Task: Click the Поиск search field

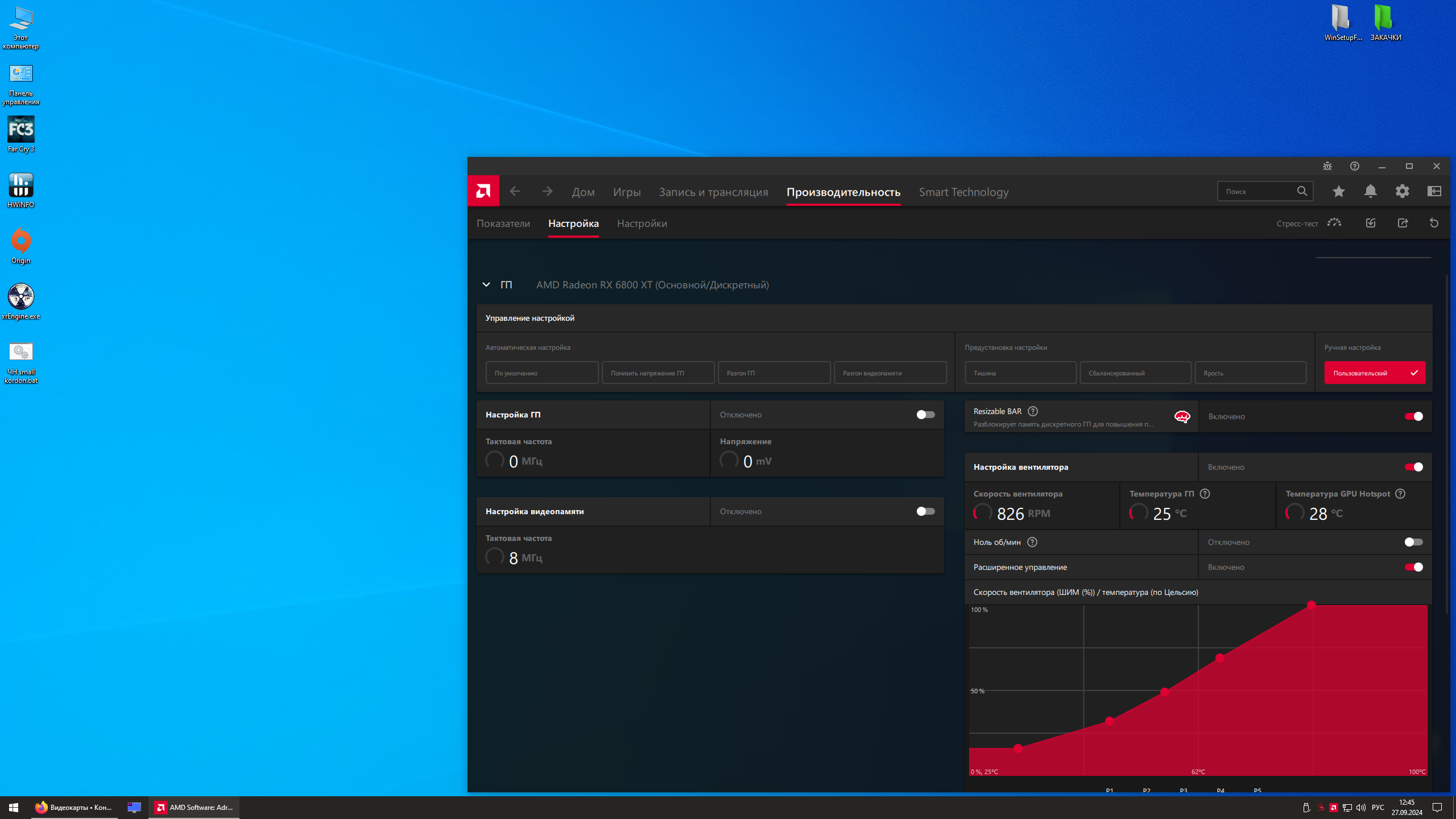Action: pos(1257,192)
